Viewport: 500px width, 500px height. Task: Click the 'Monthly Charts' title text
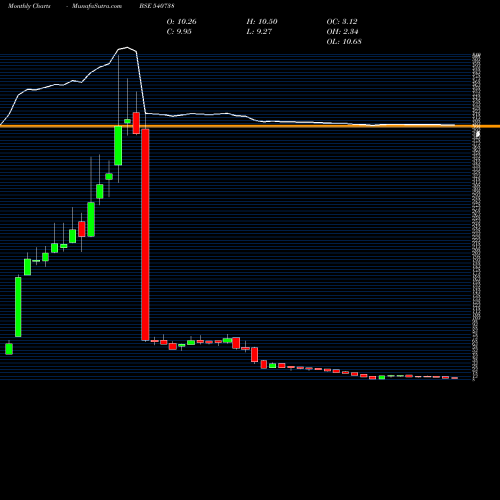pos(29,6)
